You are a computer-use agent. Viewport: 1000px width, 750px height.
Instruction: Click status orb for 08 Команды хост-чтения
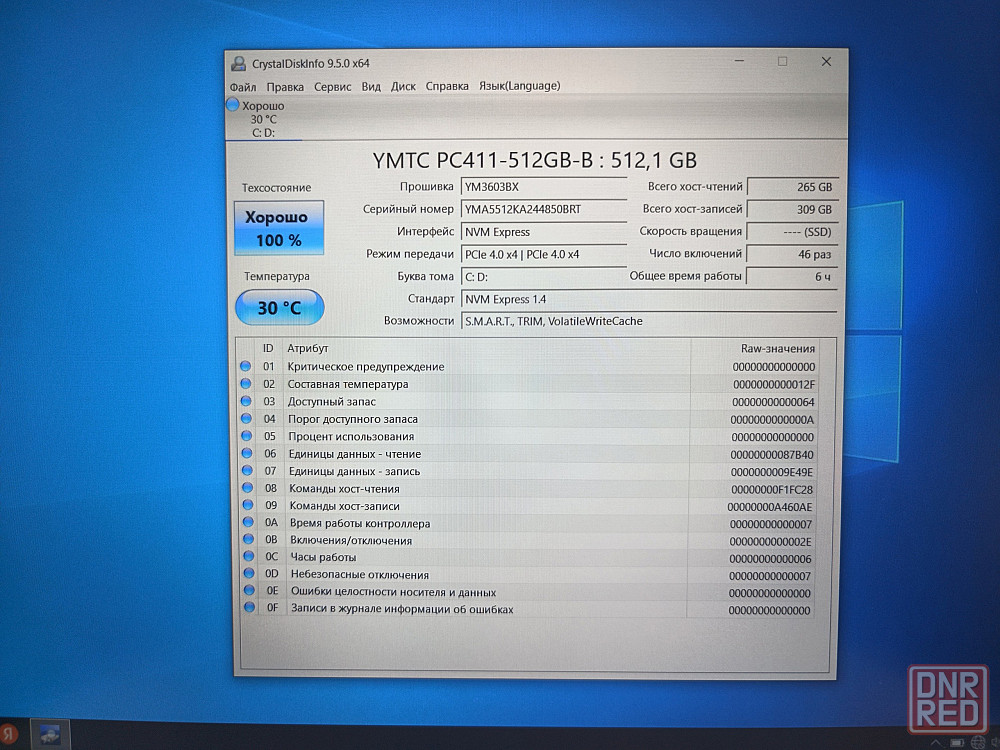247,488
